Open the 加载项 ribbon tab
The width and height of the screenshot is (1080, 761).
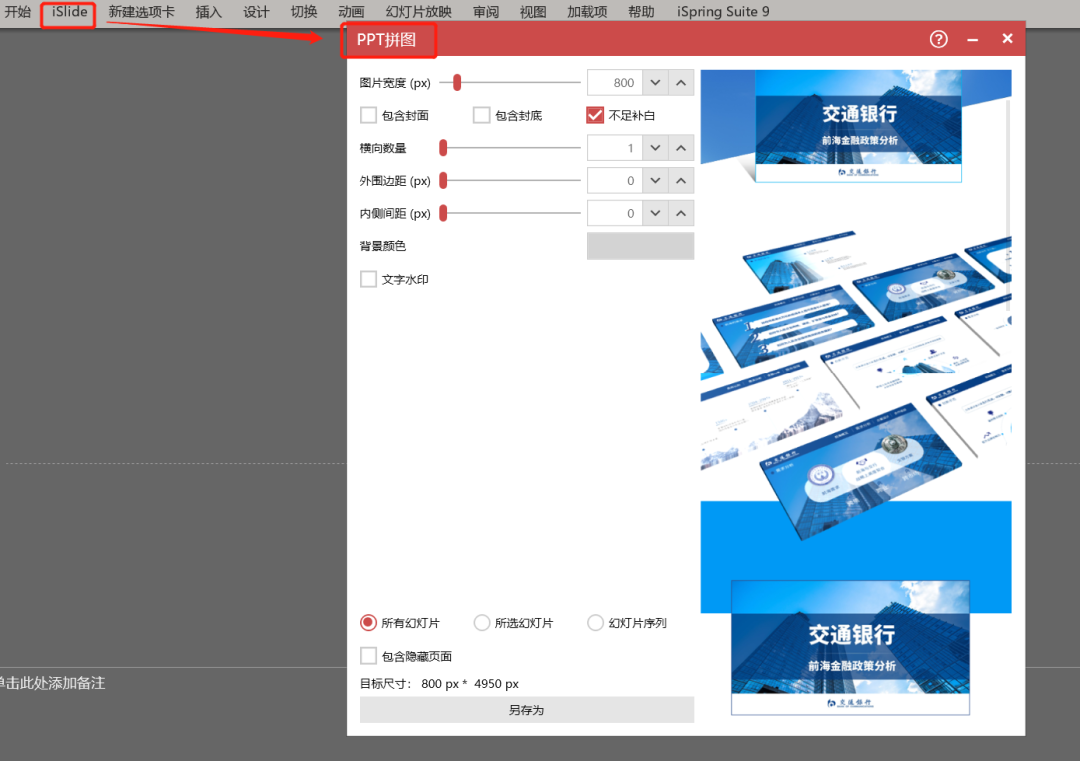(x=588, y=12)
